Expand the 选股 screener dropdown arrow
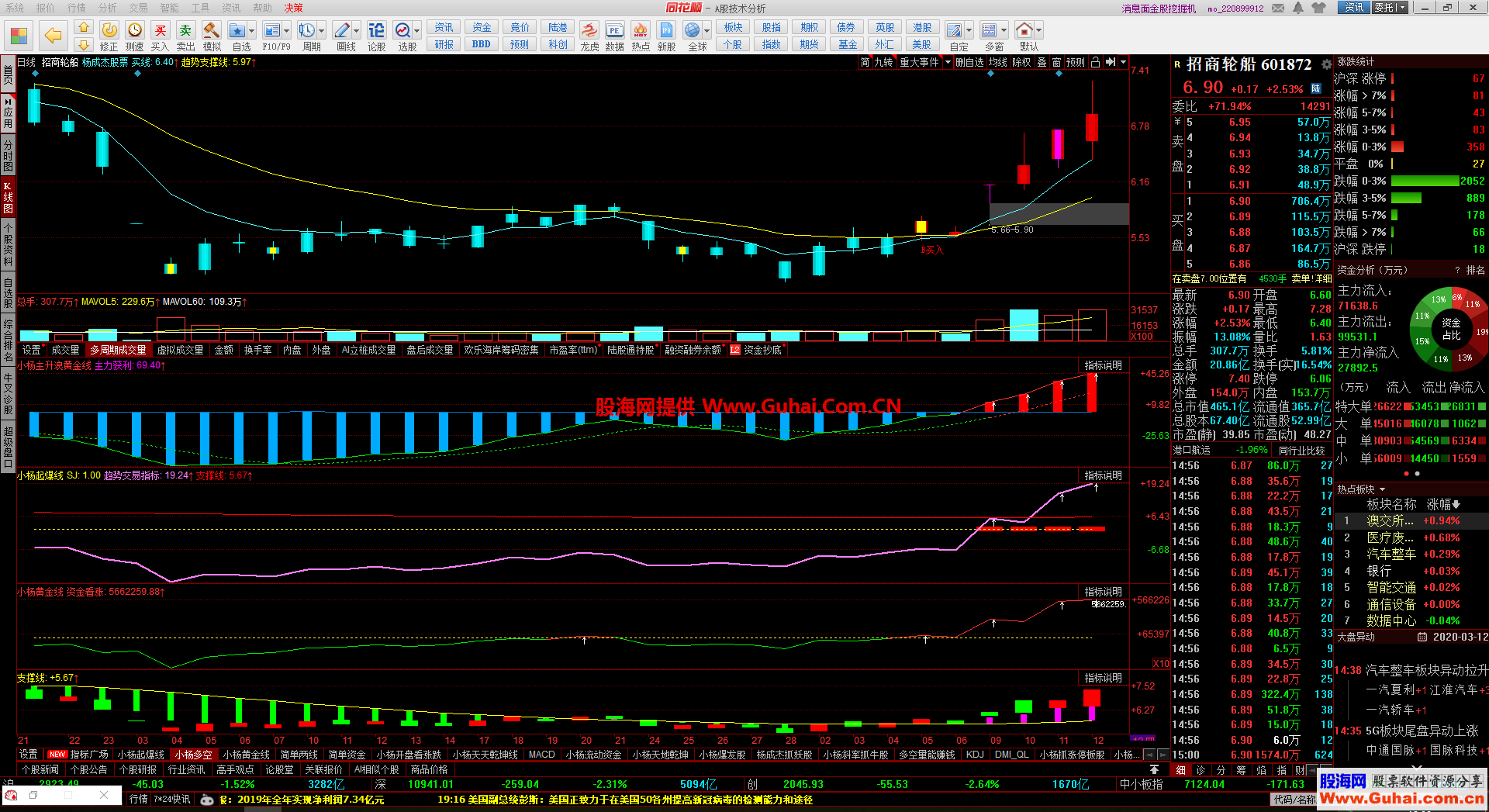This screenshot has height=812, width=1489. coord(417,31)
